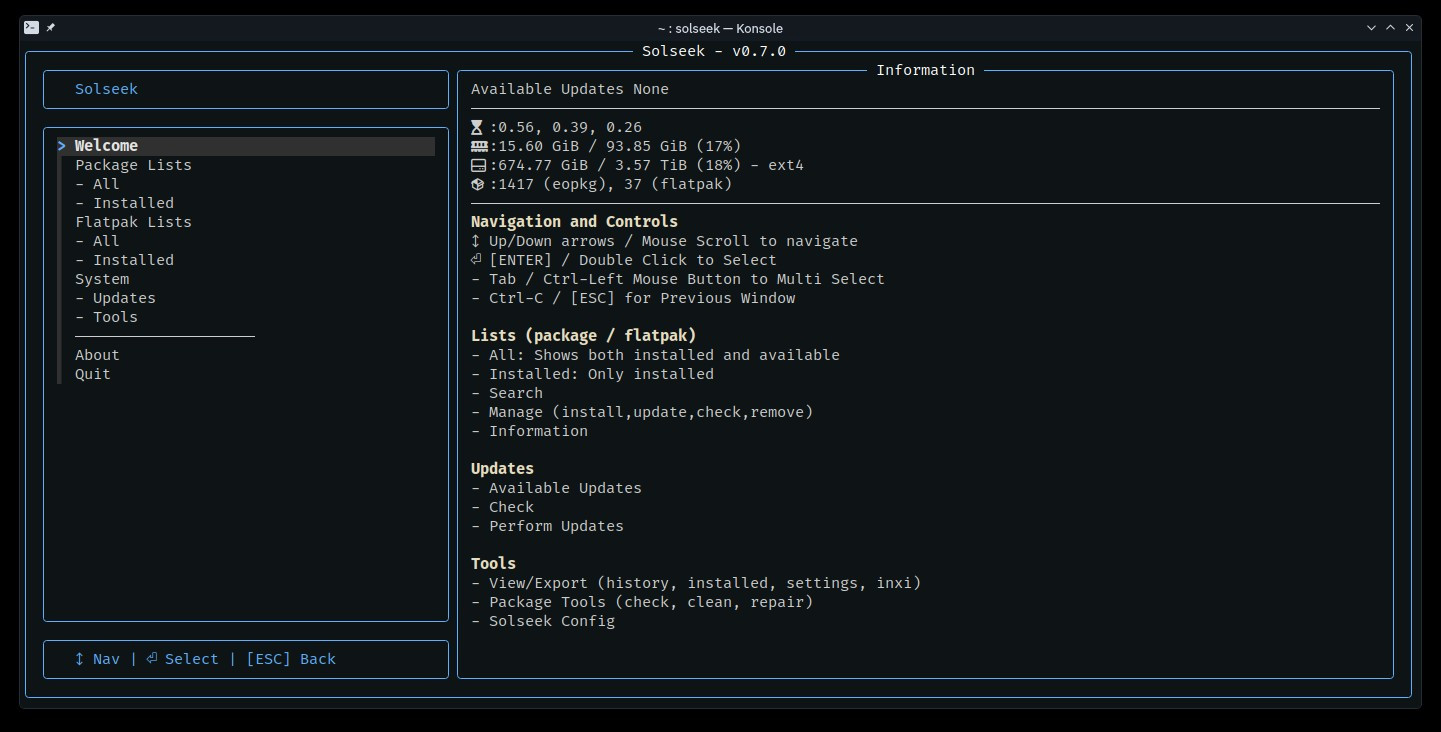Image resolution: width=1441 pixels, height=732 pixels.
Task: Click the Flatpak Lists heading in menu
Action: click(x=133, y=222)
